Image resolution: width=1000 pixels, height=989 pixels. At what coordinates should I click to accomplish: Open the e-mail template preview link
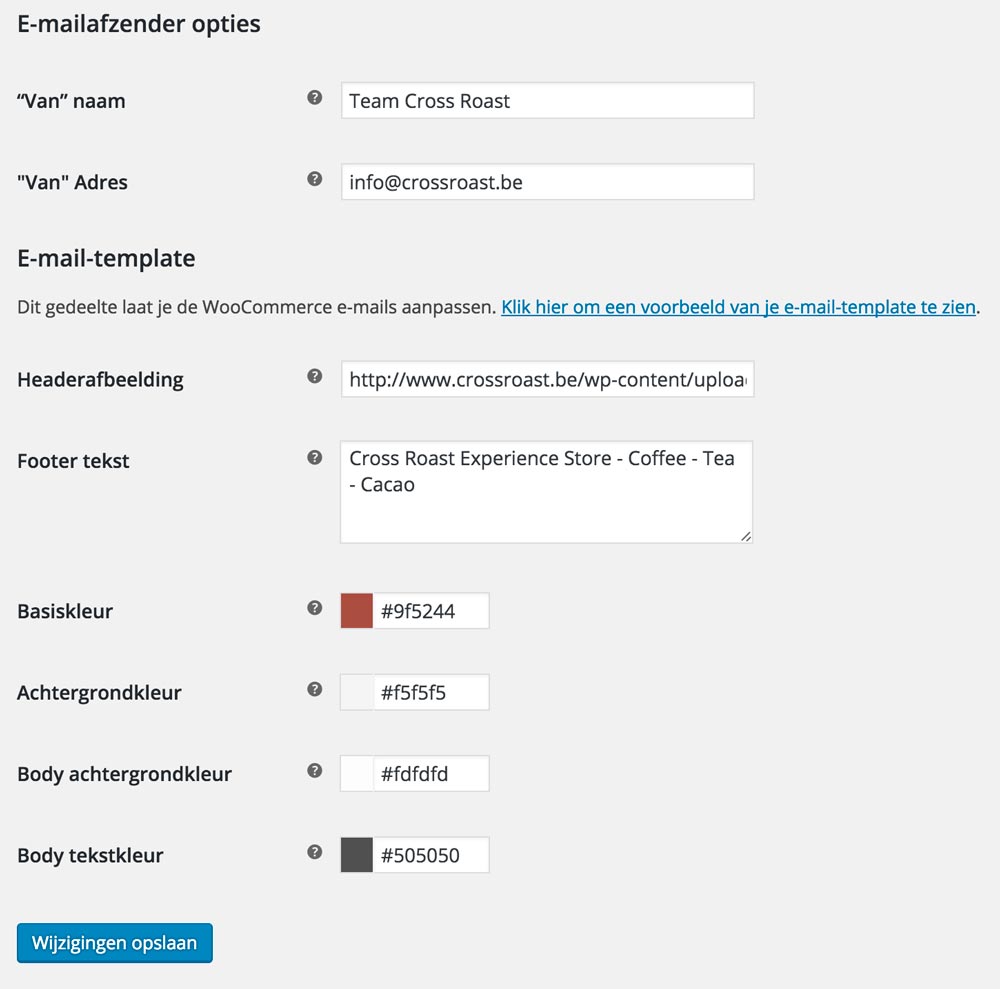(x=738, y=308)
